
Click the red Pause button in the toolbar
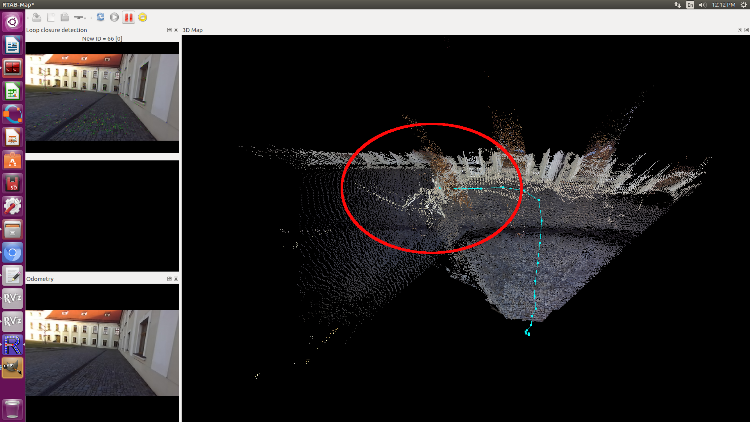coord(129,17)
